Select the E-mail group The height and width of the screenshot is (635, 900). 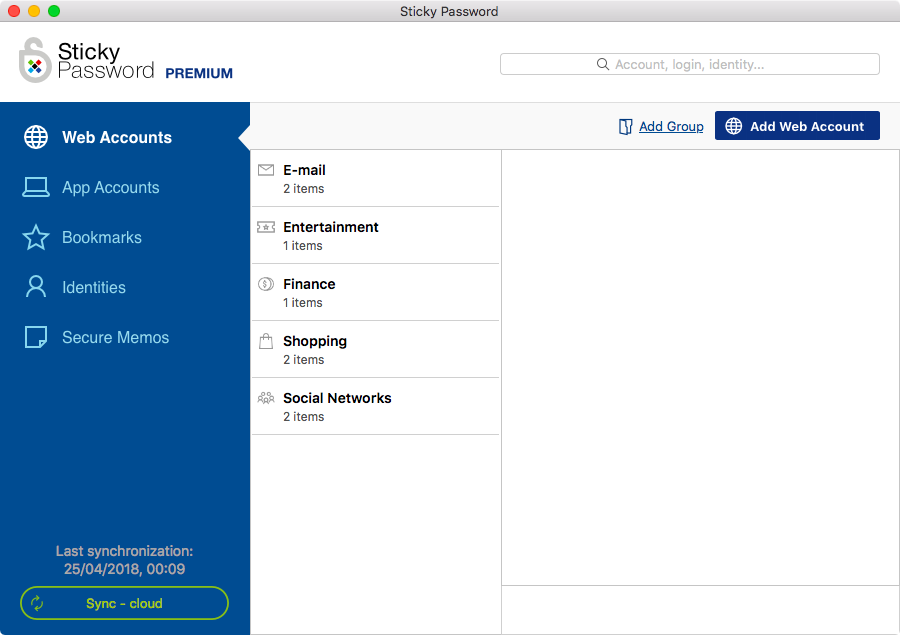click(375, 179)
